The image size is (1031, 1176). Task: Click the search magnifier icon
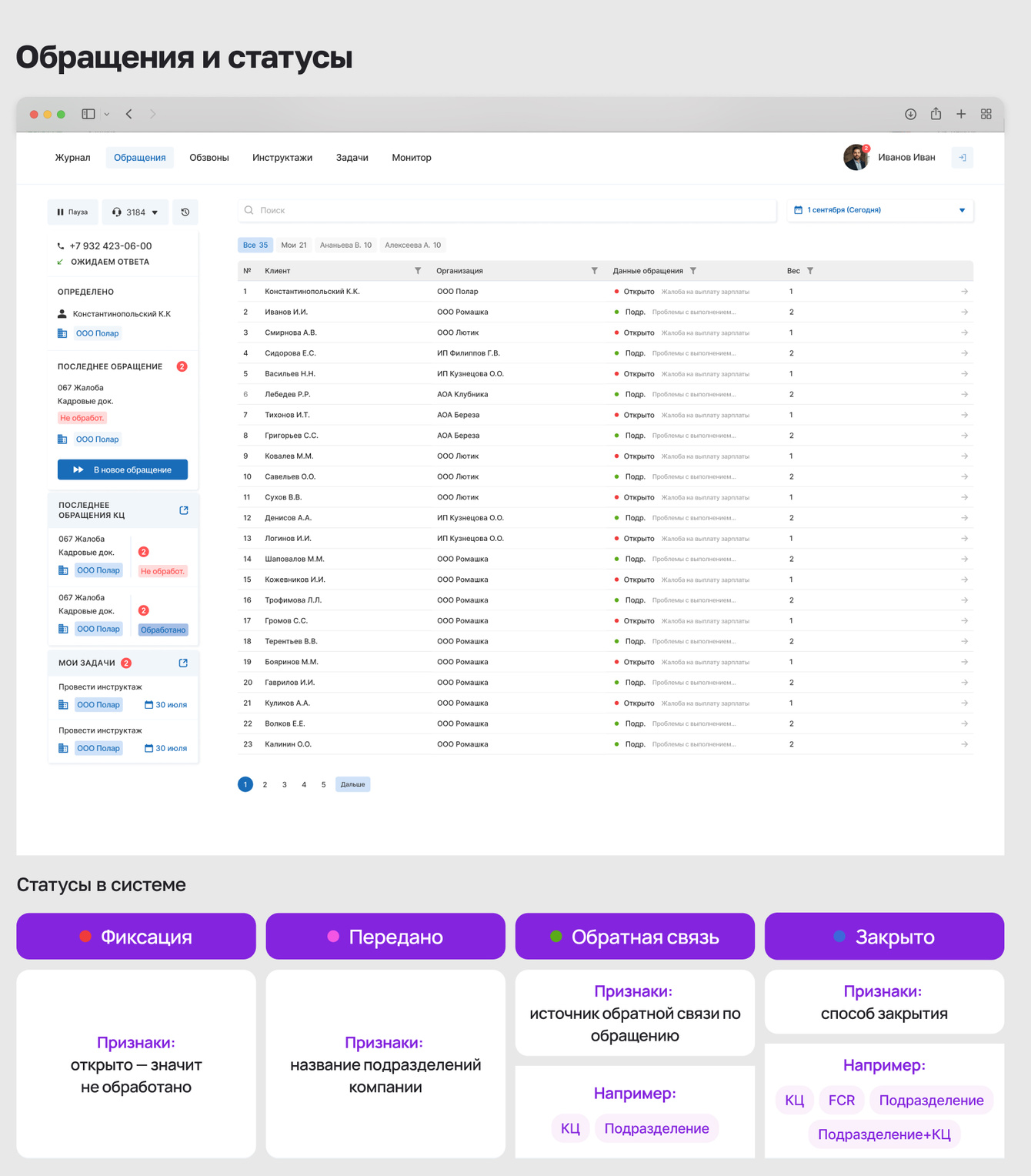click(x=249, y=210)
